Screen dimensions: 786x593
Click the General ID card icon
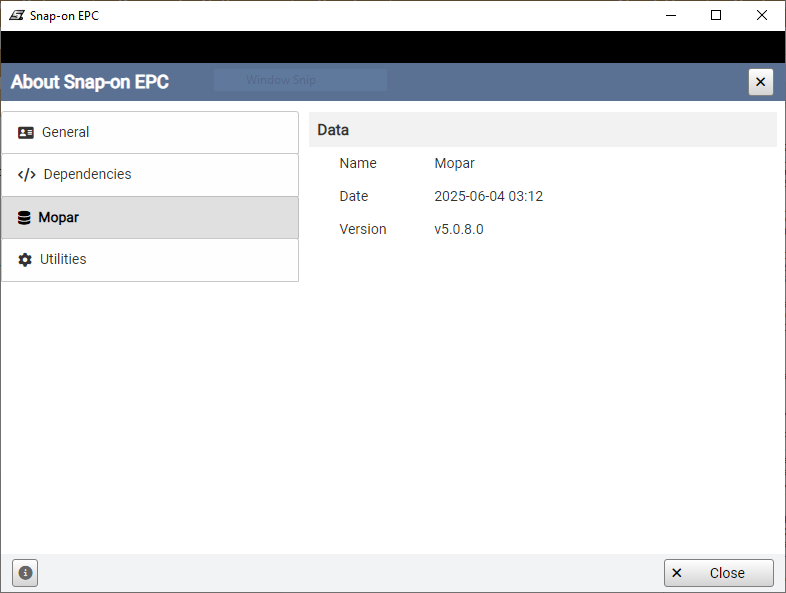[26, 132]
